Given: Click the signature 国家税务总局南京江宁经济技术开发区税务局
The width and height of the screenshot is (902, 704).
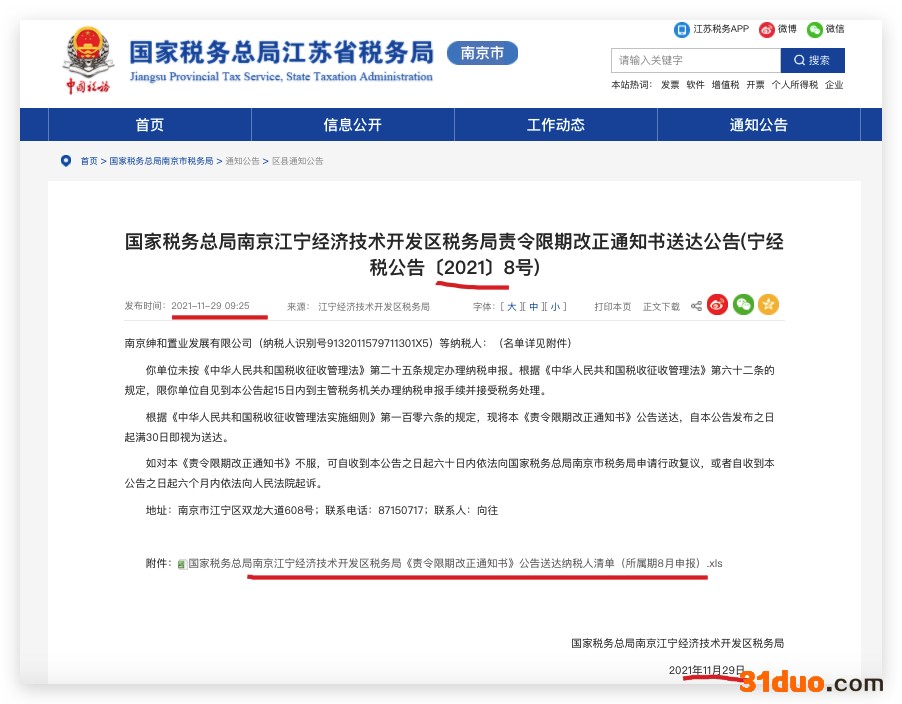Looking at the screenshot, I should click(677, 643).
